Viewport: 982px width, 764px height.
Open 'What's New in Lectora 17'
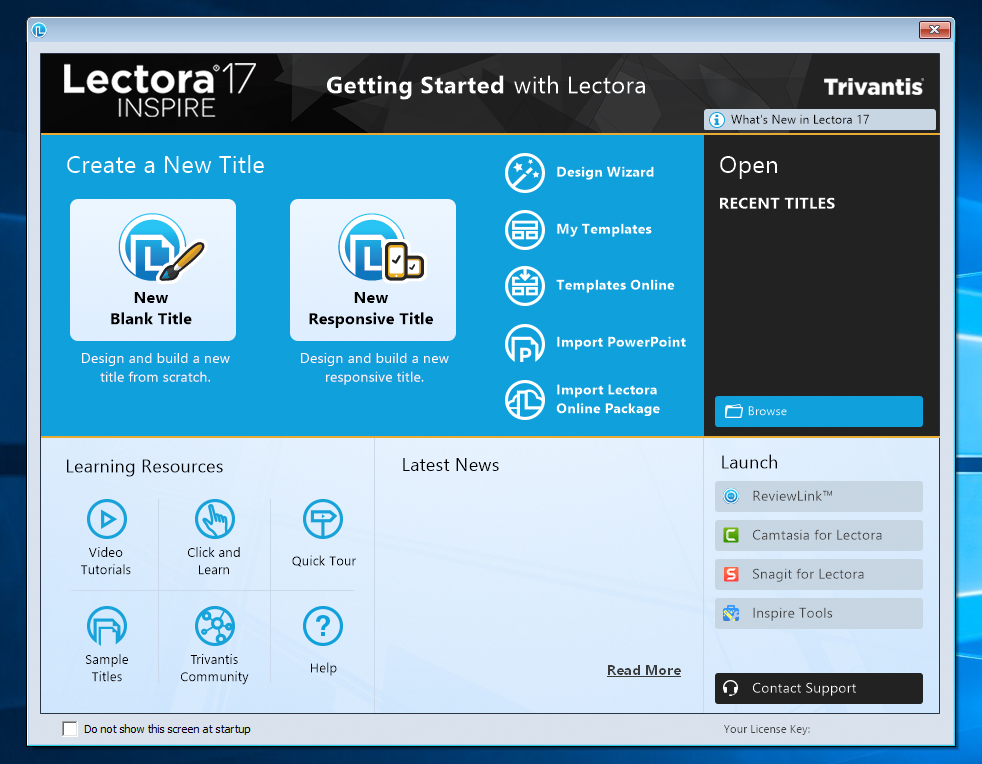[x=819, y=119]
